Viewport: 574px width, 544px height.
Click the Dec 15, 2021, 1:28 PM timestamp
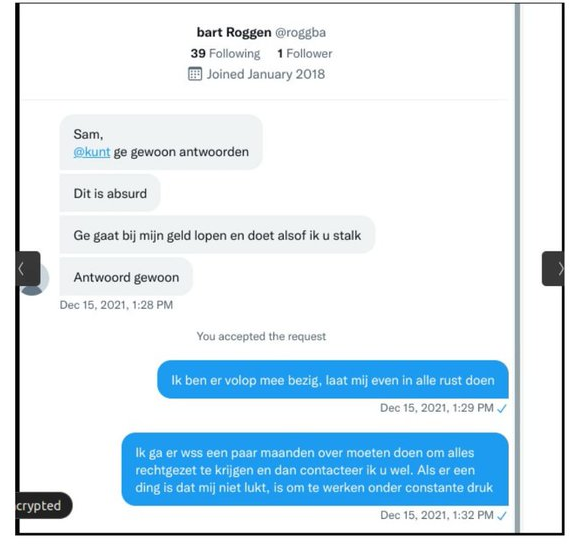click(x=116, y=305)
